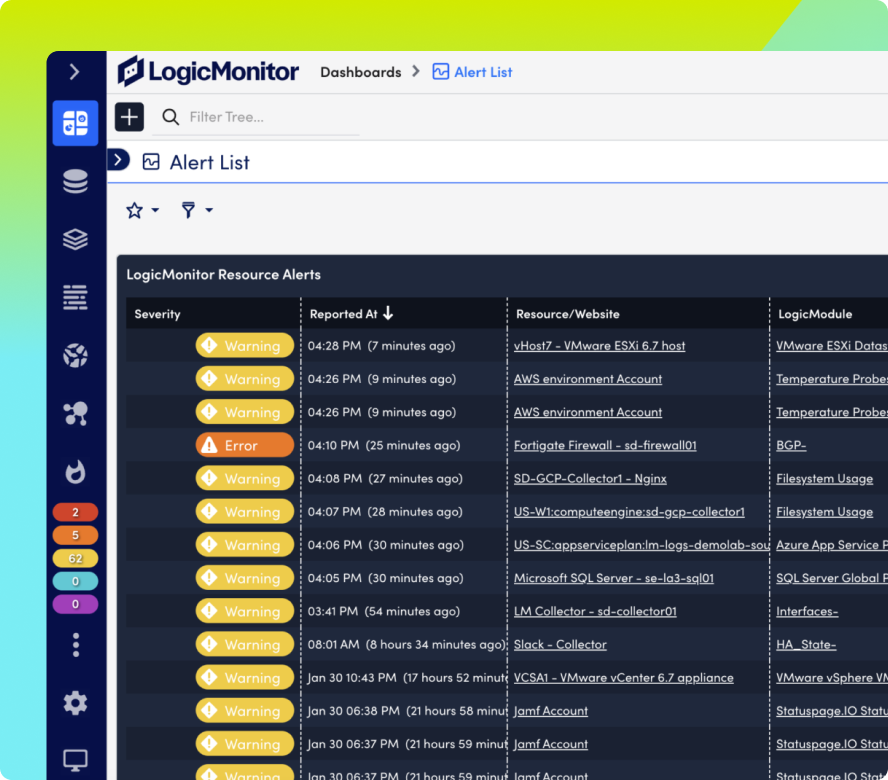The image size is (888, 780).
Task: Click the LogicMonitor logo
Action: [208, 71]
